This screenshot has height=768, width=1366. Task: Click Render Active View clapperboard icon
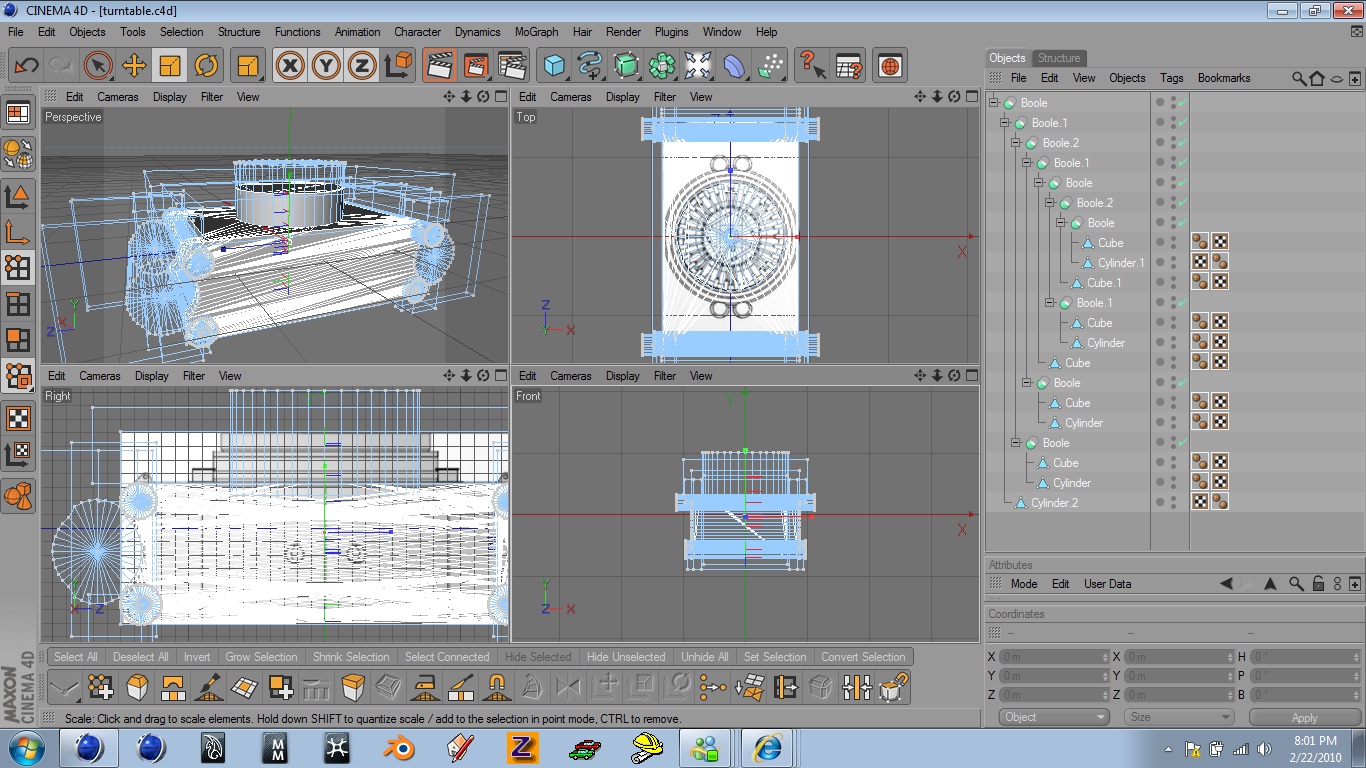coord(440,66)
